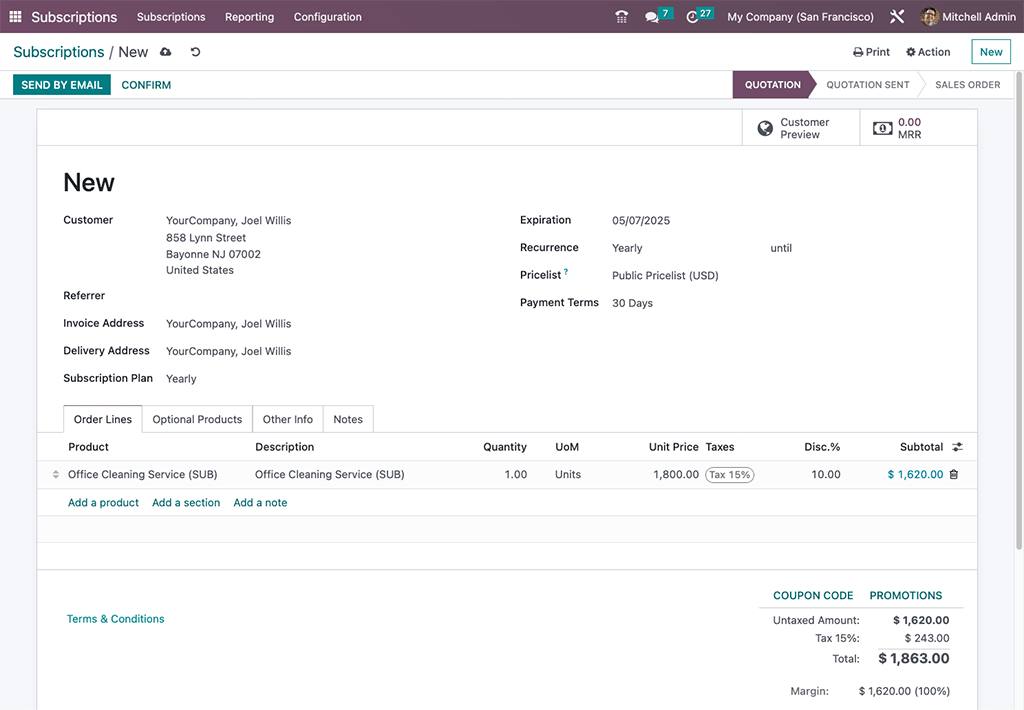The image size is (1024, 710).
Task: Click the Tax 15% tag on the order line
Action: coord(729,474)
